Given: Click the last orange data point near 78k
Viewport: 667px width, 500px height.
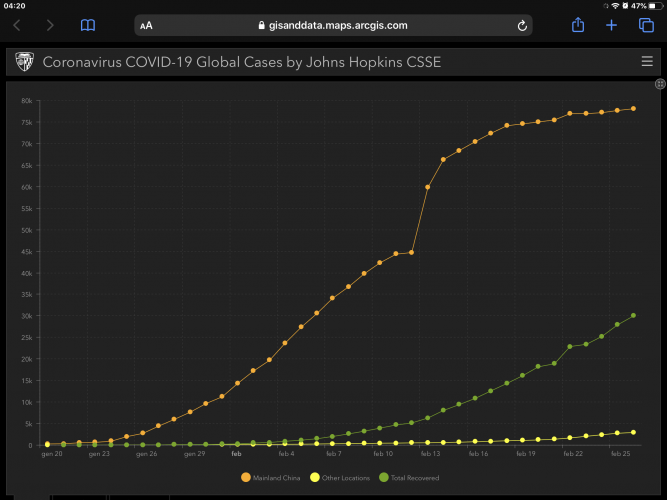Looking at the screenshot, I should coord(634,109).
